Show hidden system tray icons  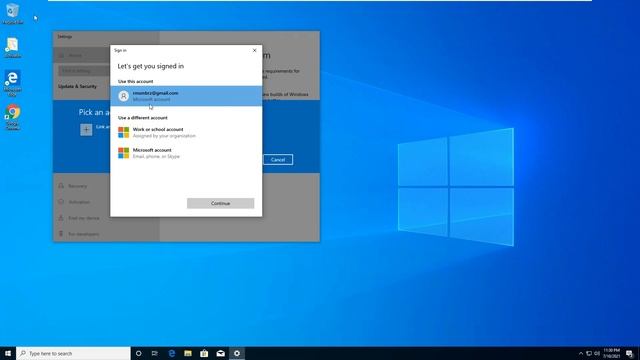tap(581, 353)
